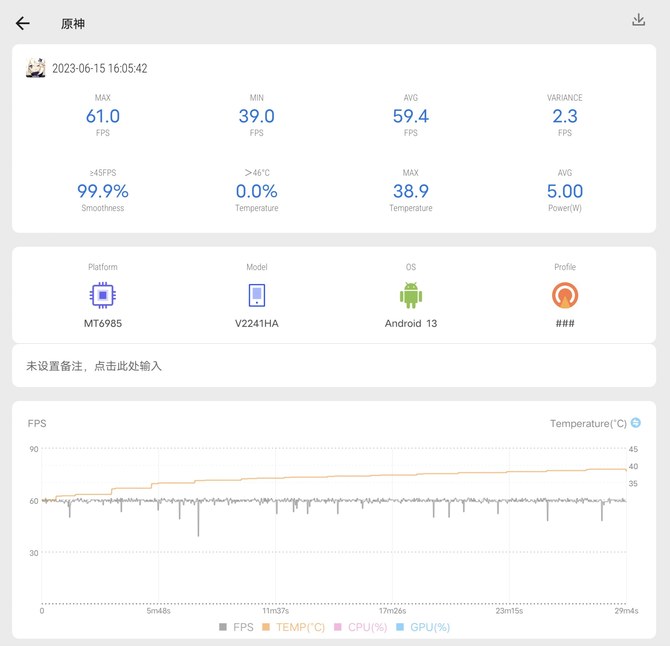Screen dimensions: 670x646
Task: Select the MT6985 platform chip icon
Action: coord(103,295)
